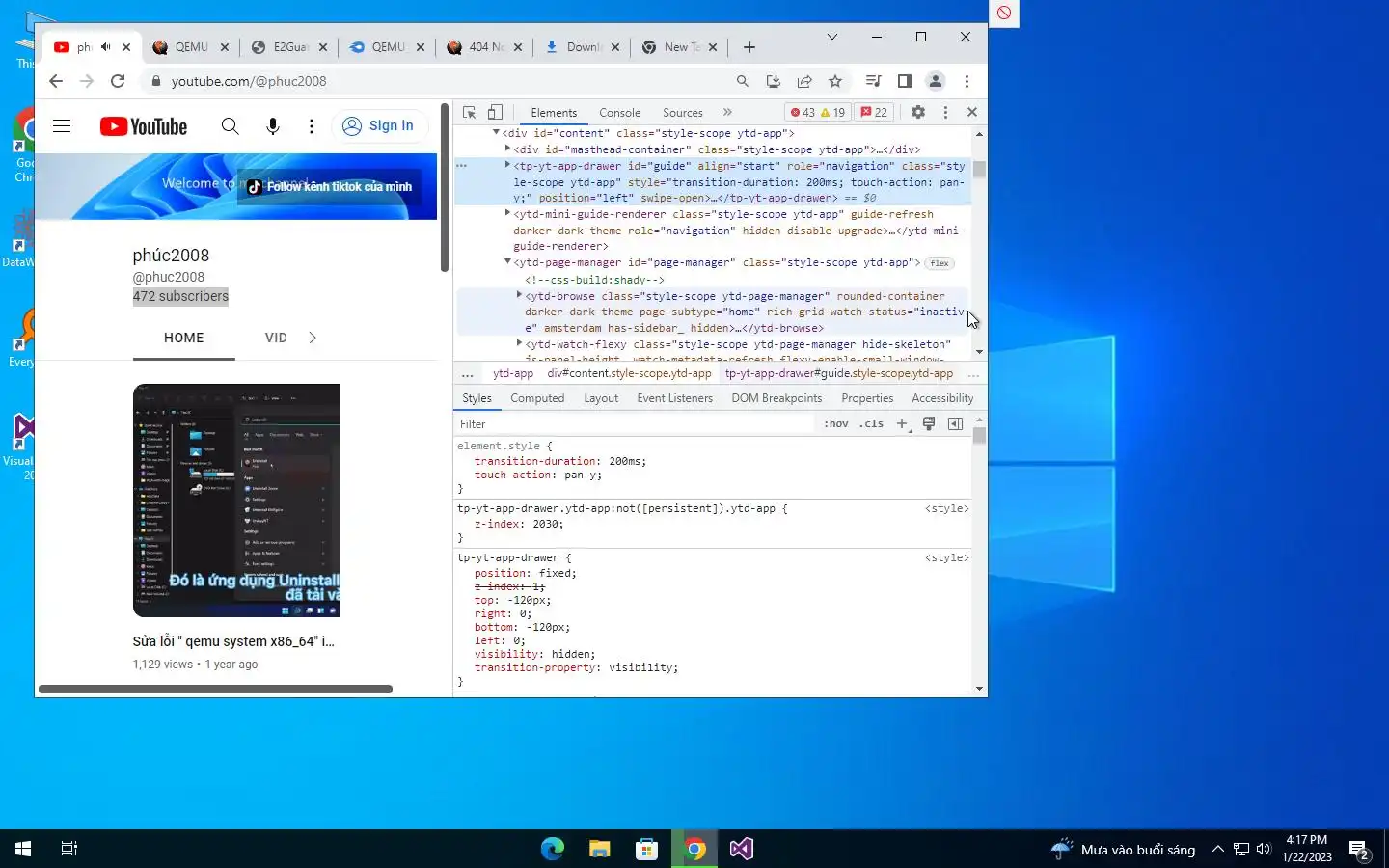The height and width of the screenshot is (868, 1389).
Task: Go to the YouTube logo home
Action: tap(144, 126)
